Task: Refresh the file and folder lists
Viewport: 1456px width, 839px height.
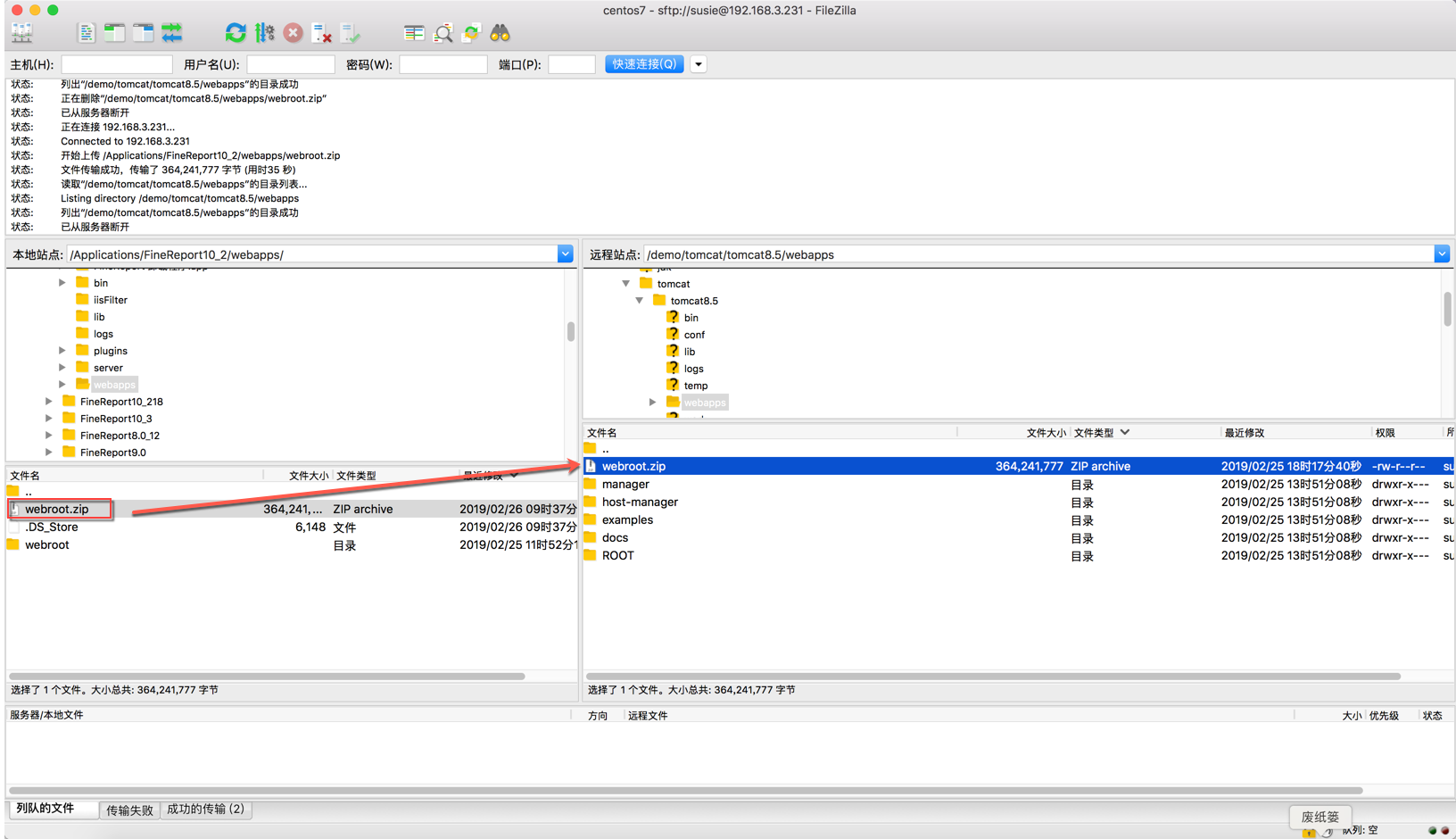Action: coord(236,33)
